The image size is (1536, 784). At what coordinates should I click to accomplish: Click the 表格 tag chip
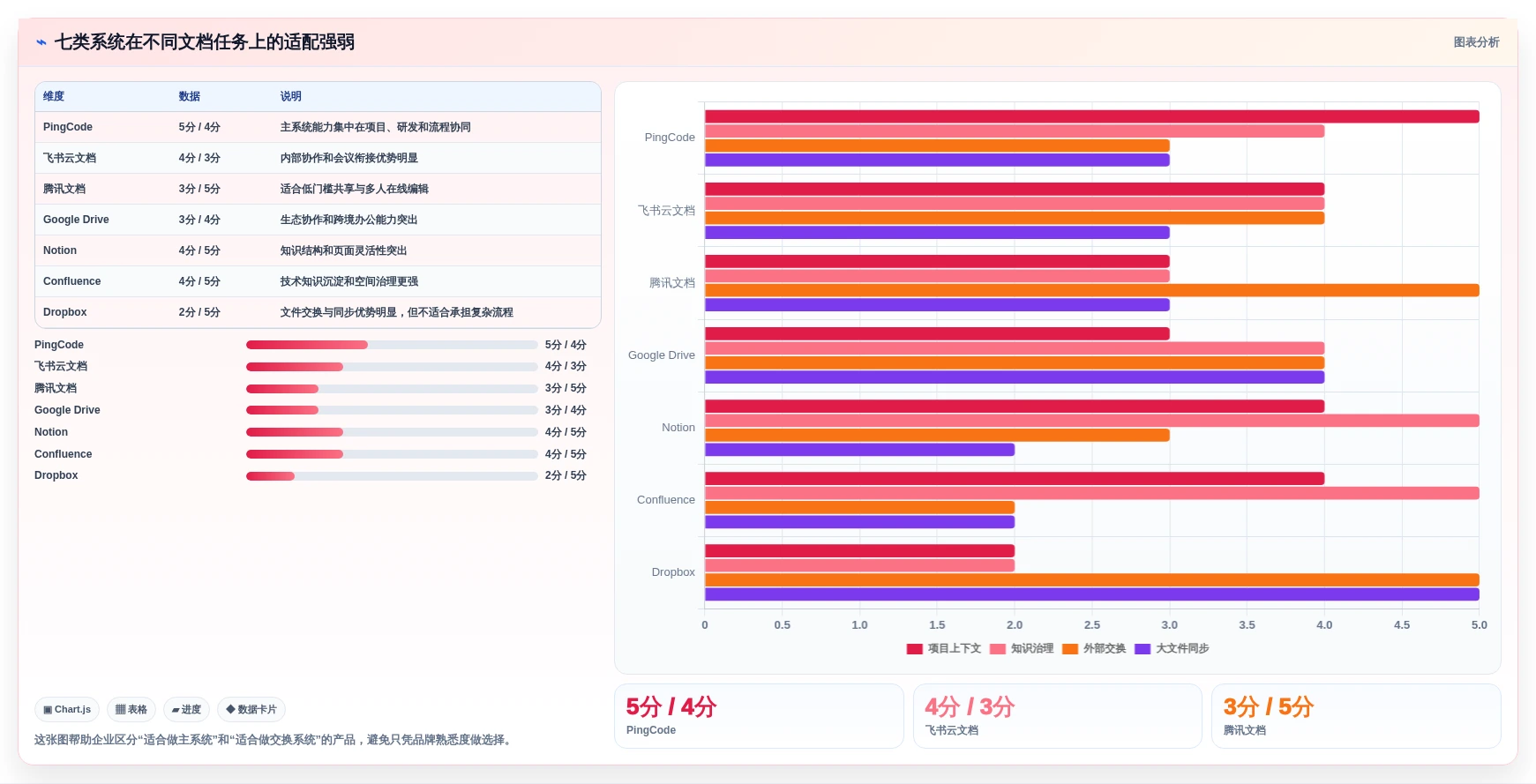click(131, 710)
